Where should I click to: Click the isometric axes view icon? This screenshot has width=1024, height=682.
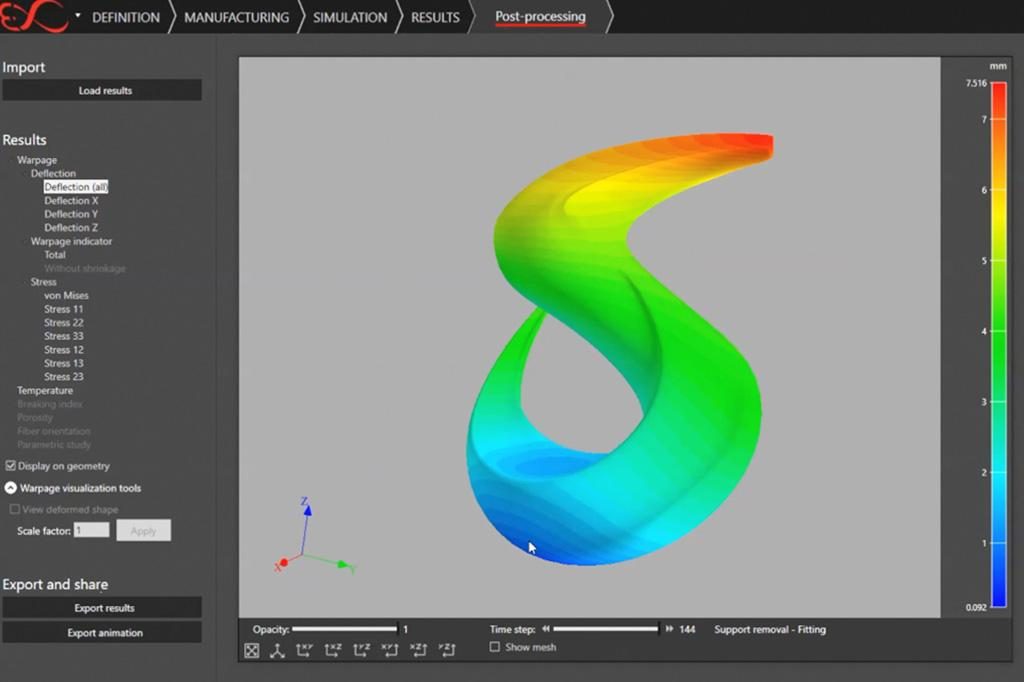click(x=277, y=651)
